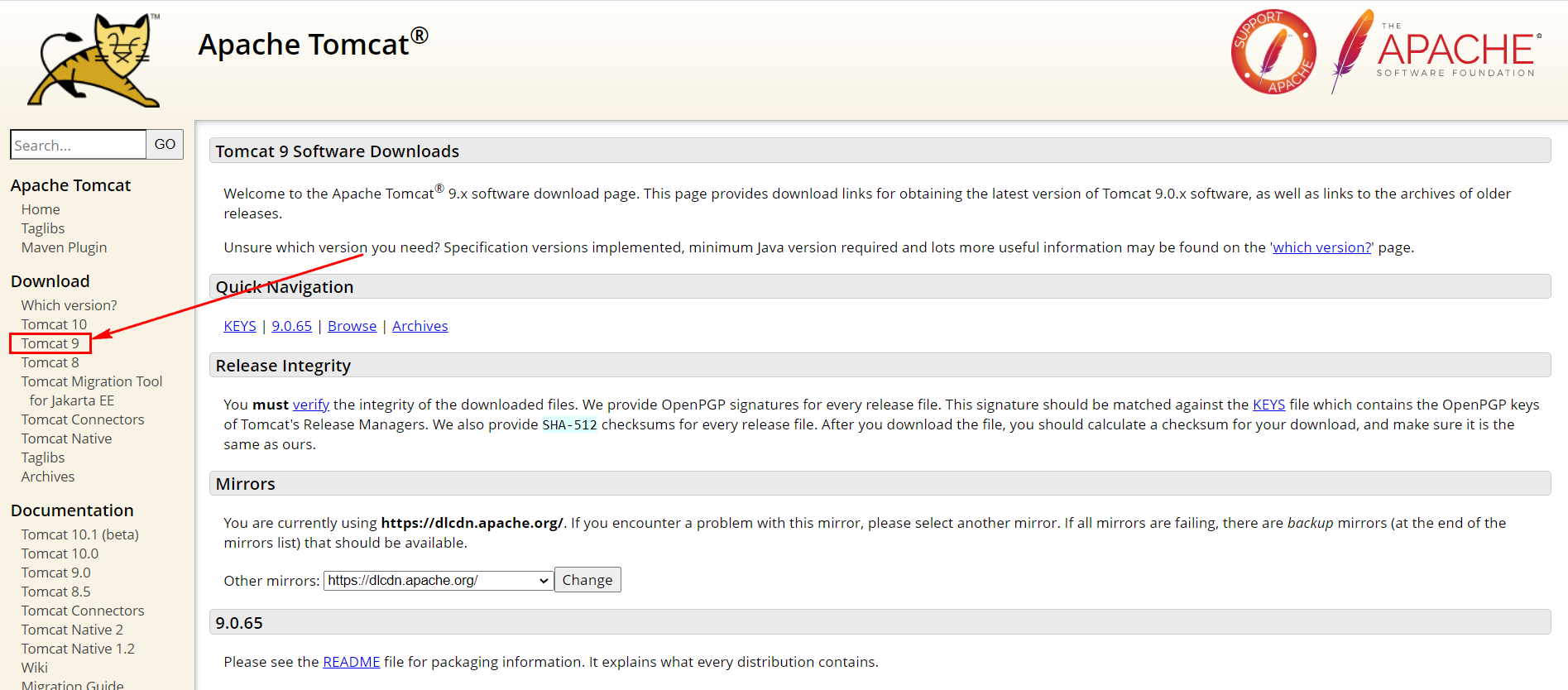Open Taglibs under Apache Tomcat section

(x=43, y=228)
